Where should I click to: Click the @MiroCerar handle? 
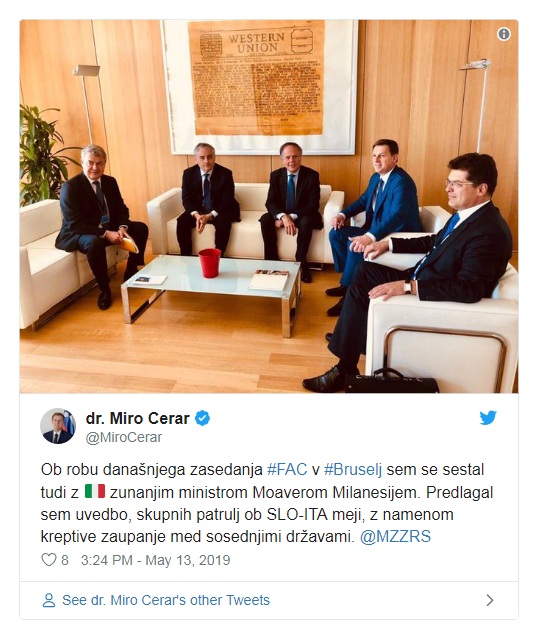point(124,437)
